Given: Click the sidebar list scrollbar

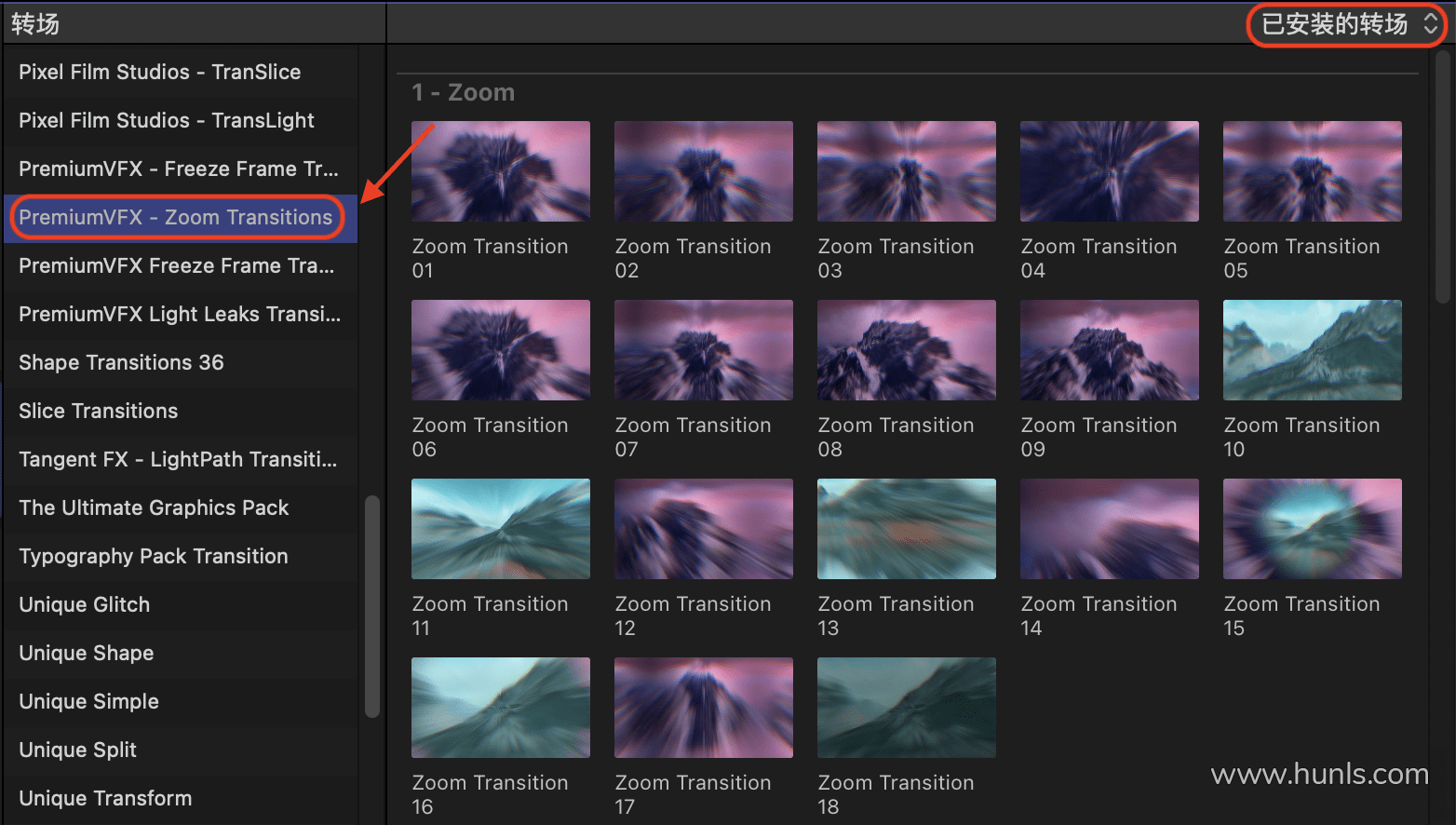Looking at the screenshot, I should pos(372,606).
